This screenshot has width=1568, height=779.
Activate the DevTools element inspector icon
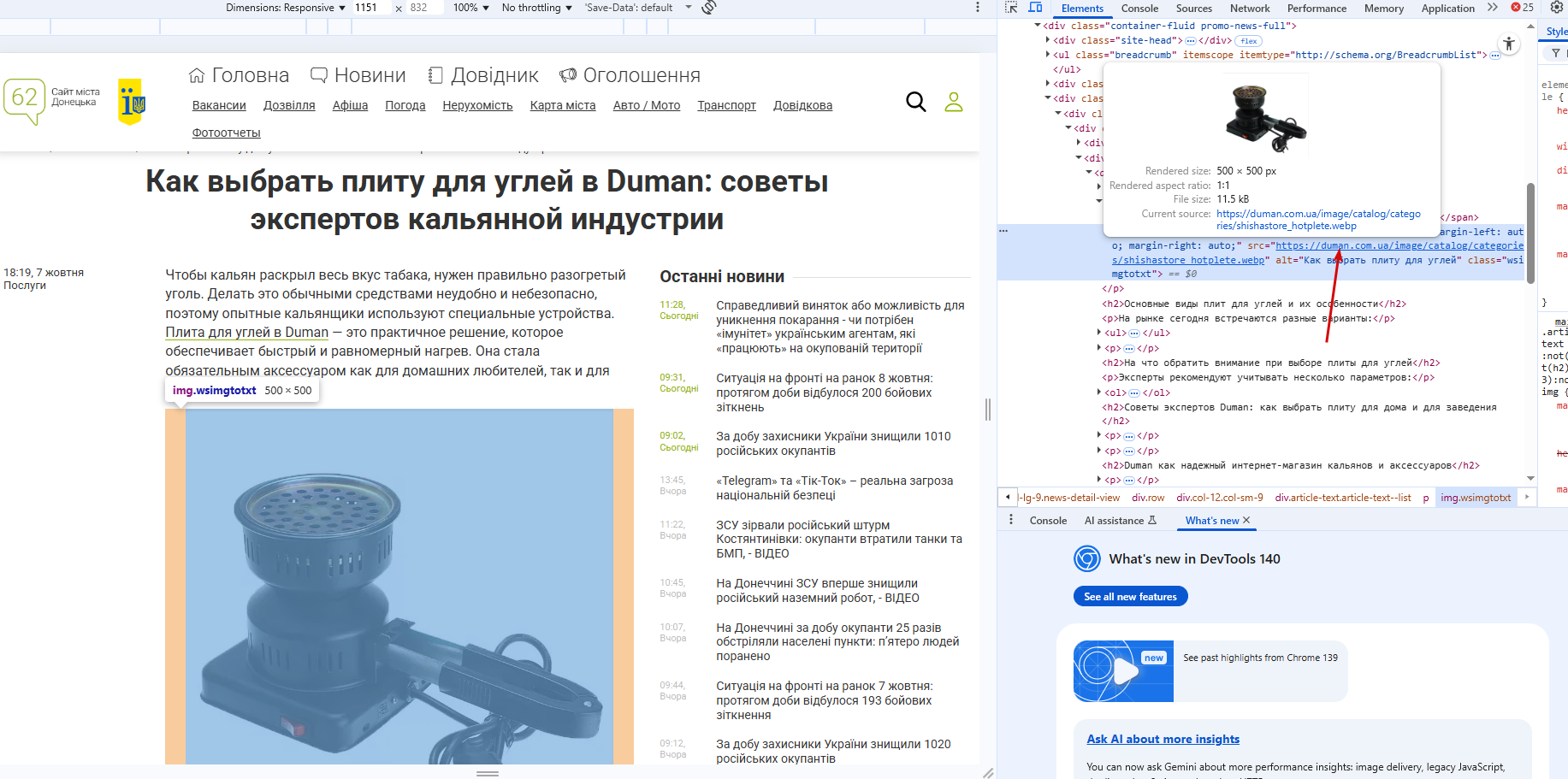(x=1011, y=8)
